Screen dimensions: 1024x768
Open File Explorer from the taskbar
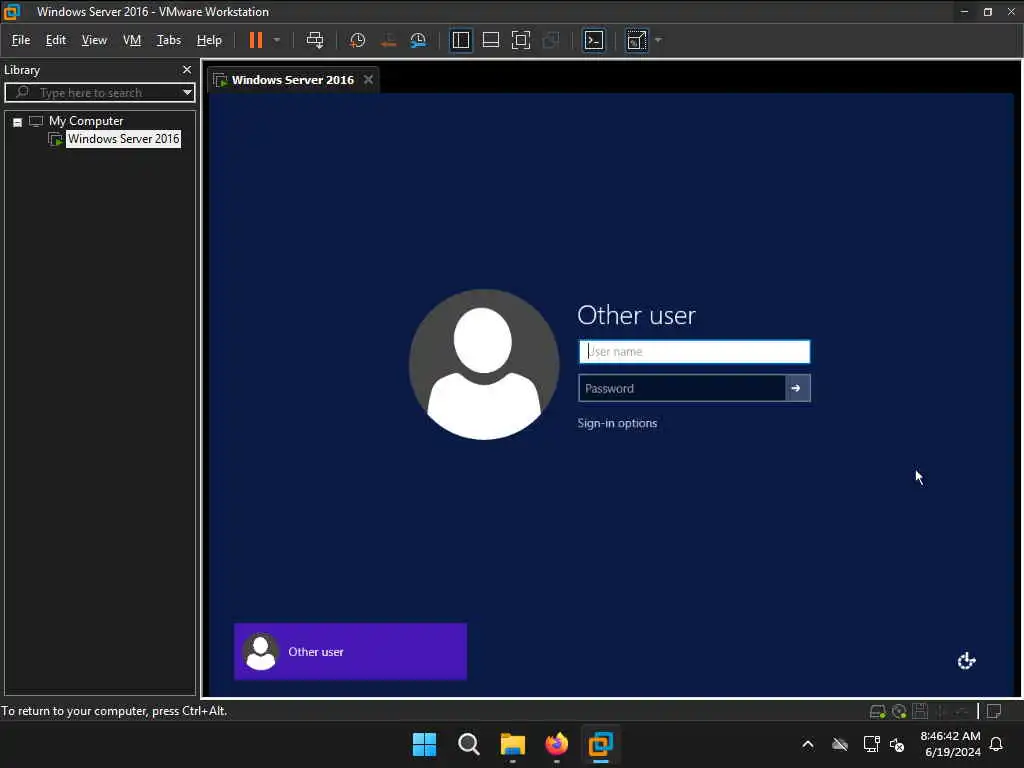(513, 744)
